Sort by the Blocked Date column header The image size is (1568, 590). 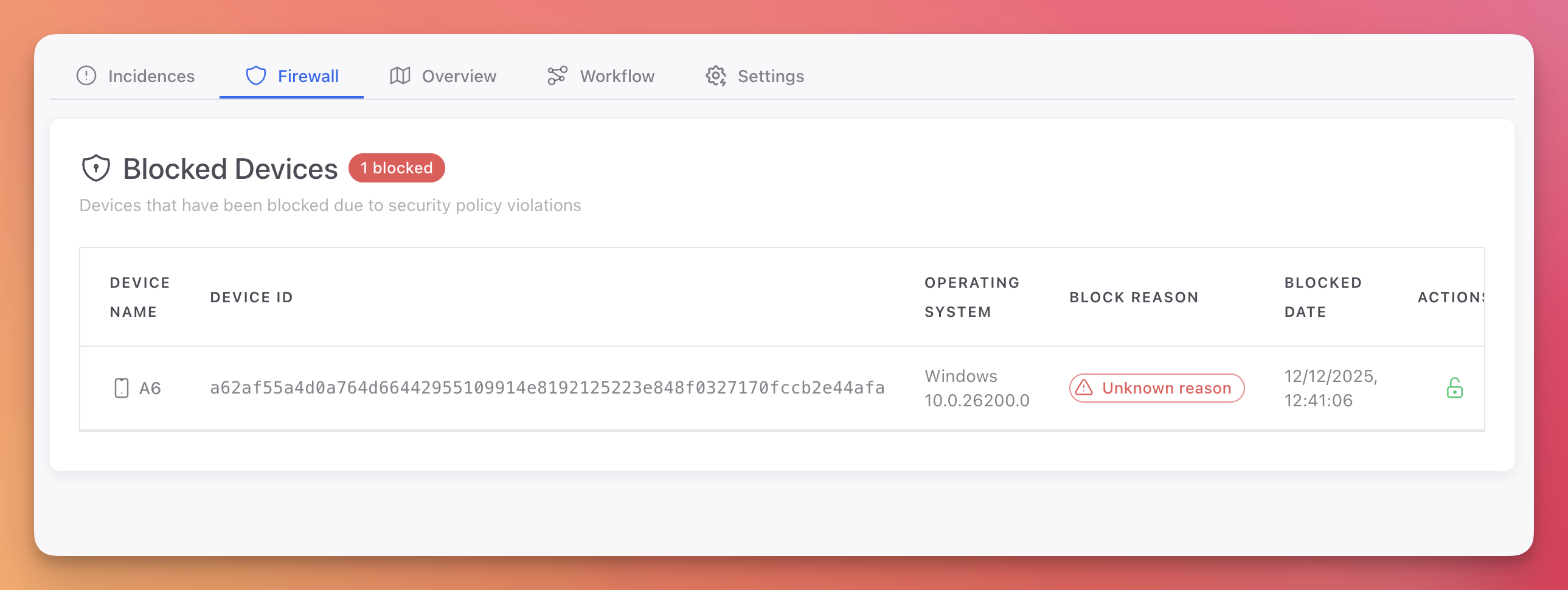1322,297
